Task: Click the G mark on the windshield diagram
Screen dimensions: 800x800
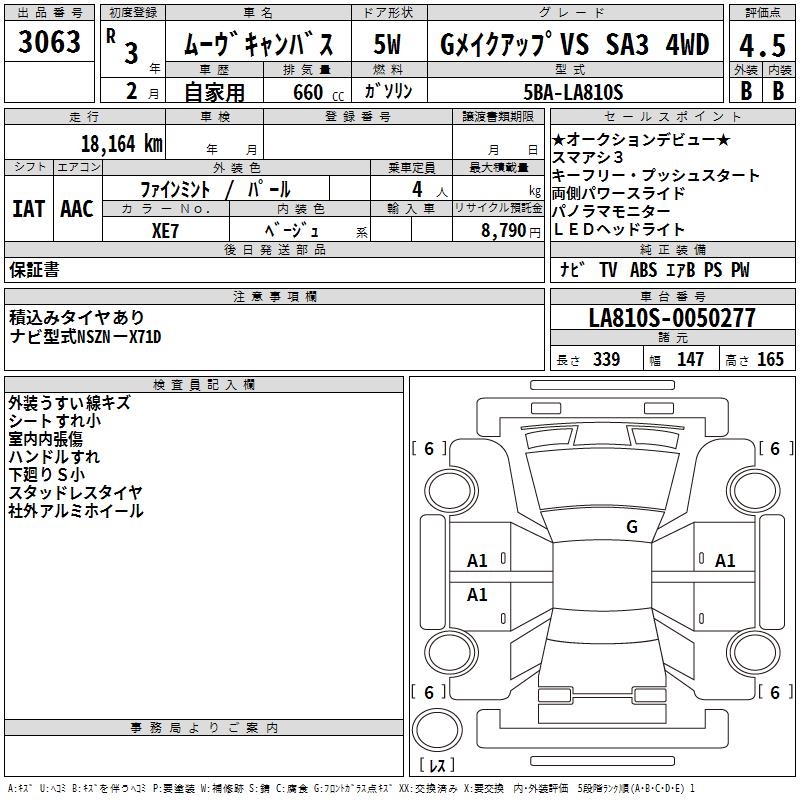Action: pos(631,527)
